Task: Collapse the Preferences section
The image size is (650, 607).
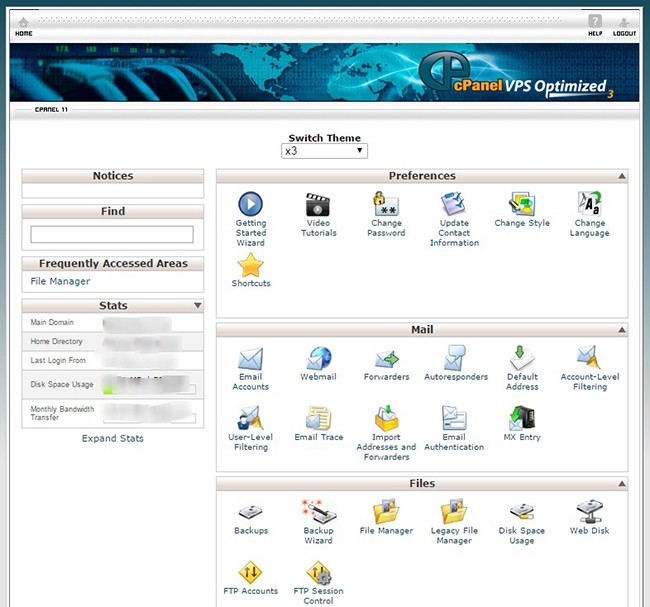Action: [622, 176]
